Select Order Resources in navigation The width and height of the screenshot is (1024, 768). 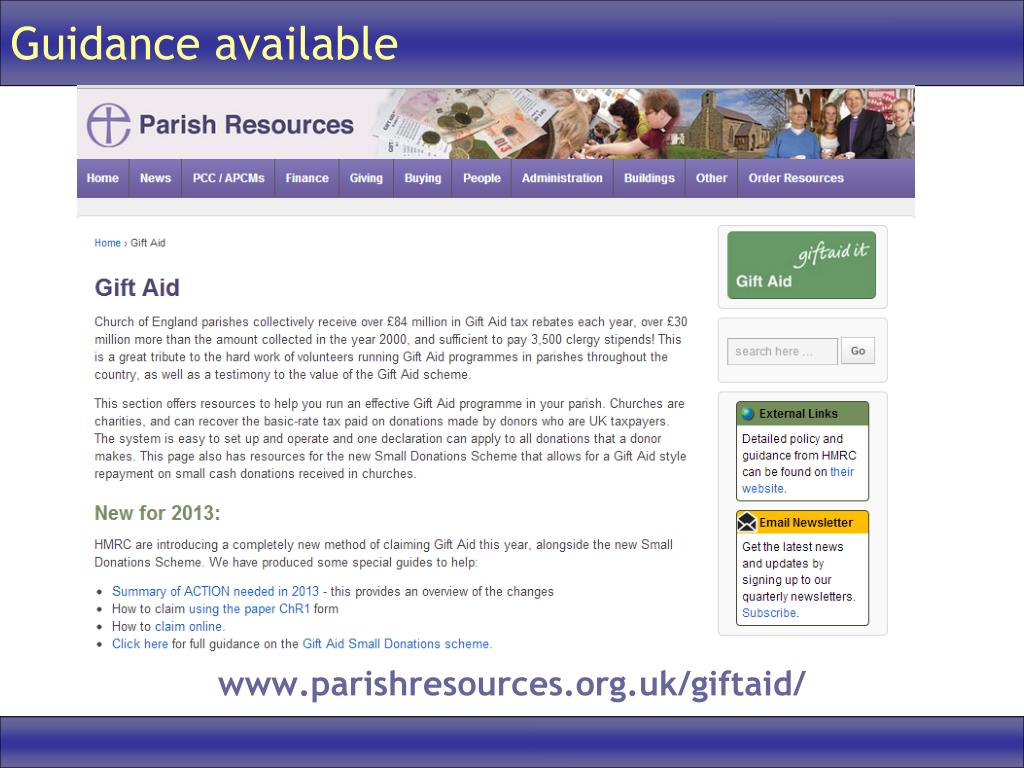(796, 178)
